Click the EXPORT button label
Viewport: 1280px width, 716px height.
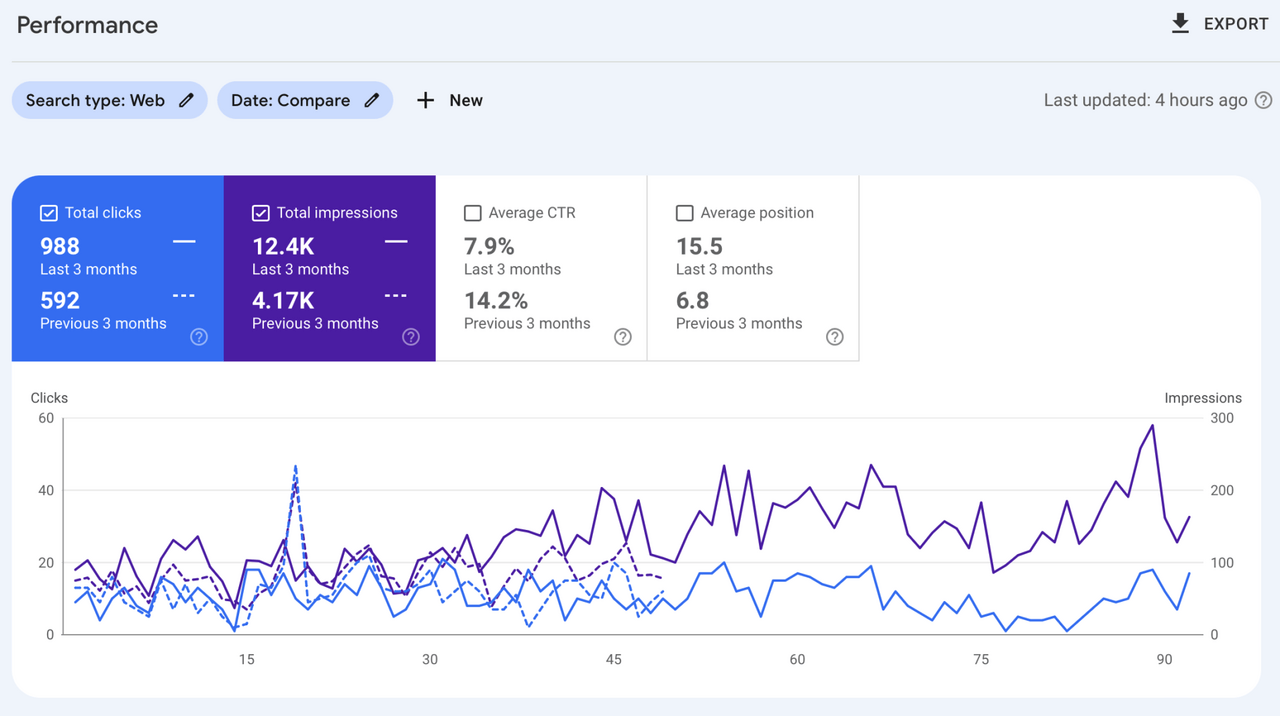[x=1236, y=24]
